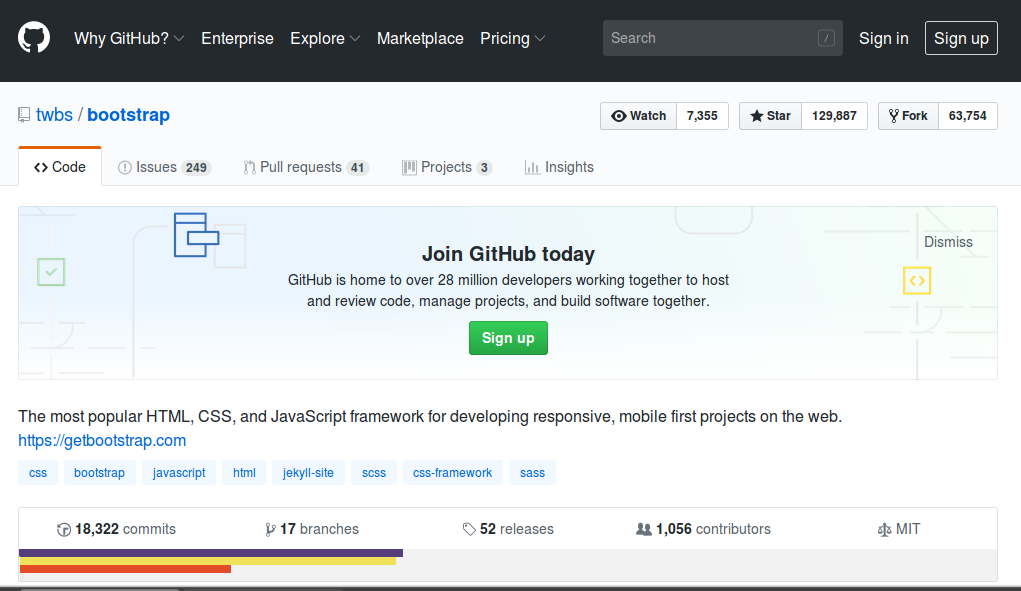Viewport: 1021px width, 591px height.
Task: Click the commits history clock icon
Action: tap(64, 530)
